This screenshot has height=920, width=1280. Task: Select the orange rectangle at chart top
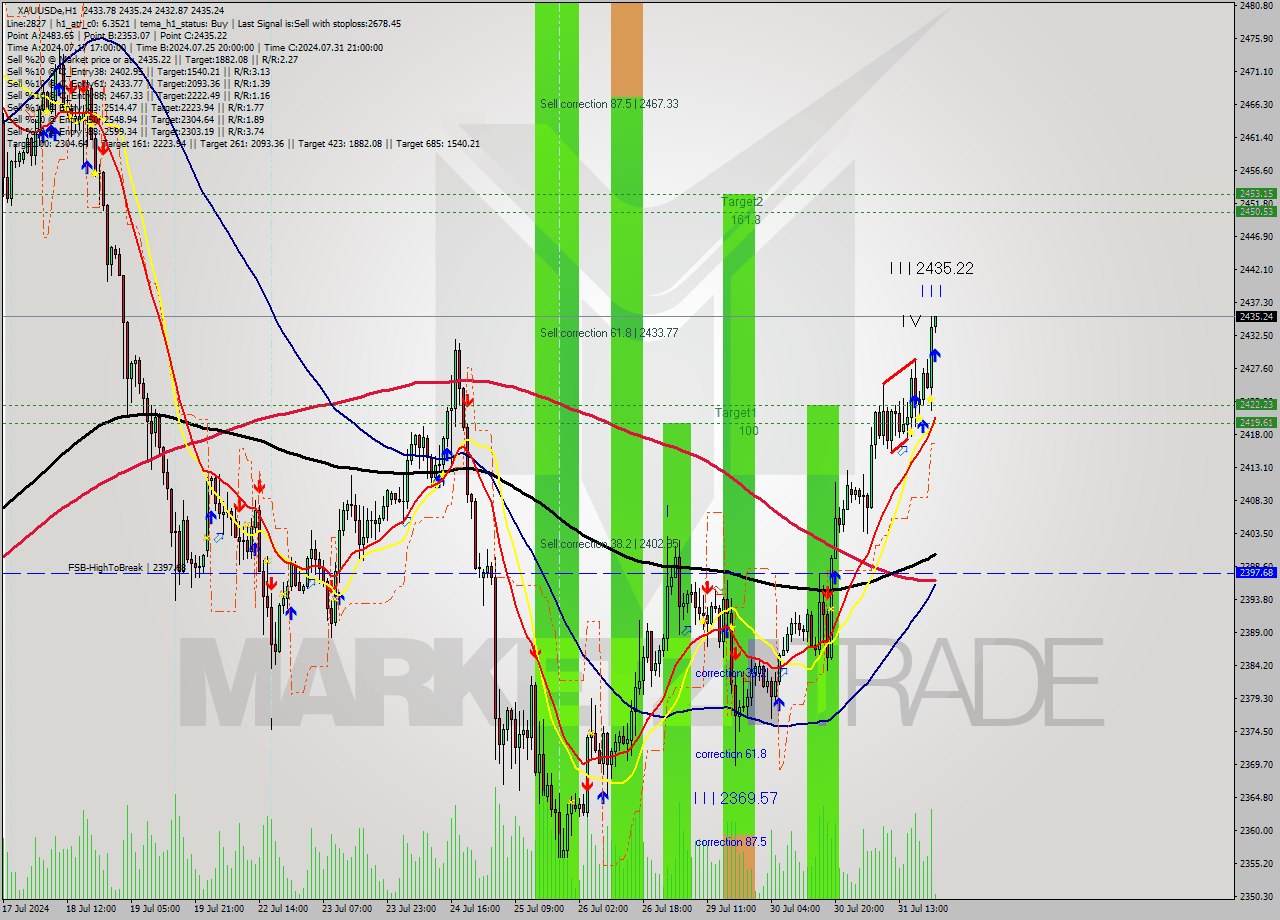click(x=627, y=50)
